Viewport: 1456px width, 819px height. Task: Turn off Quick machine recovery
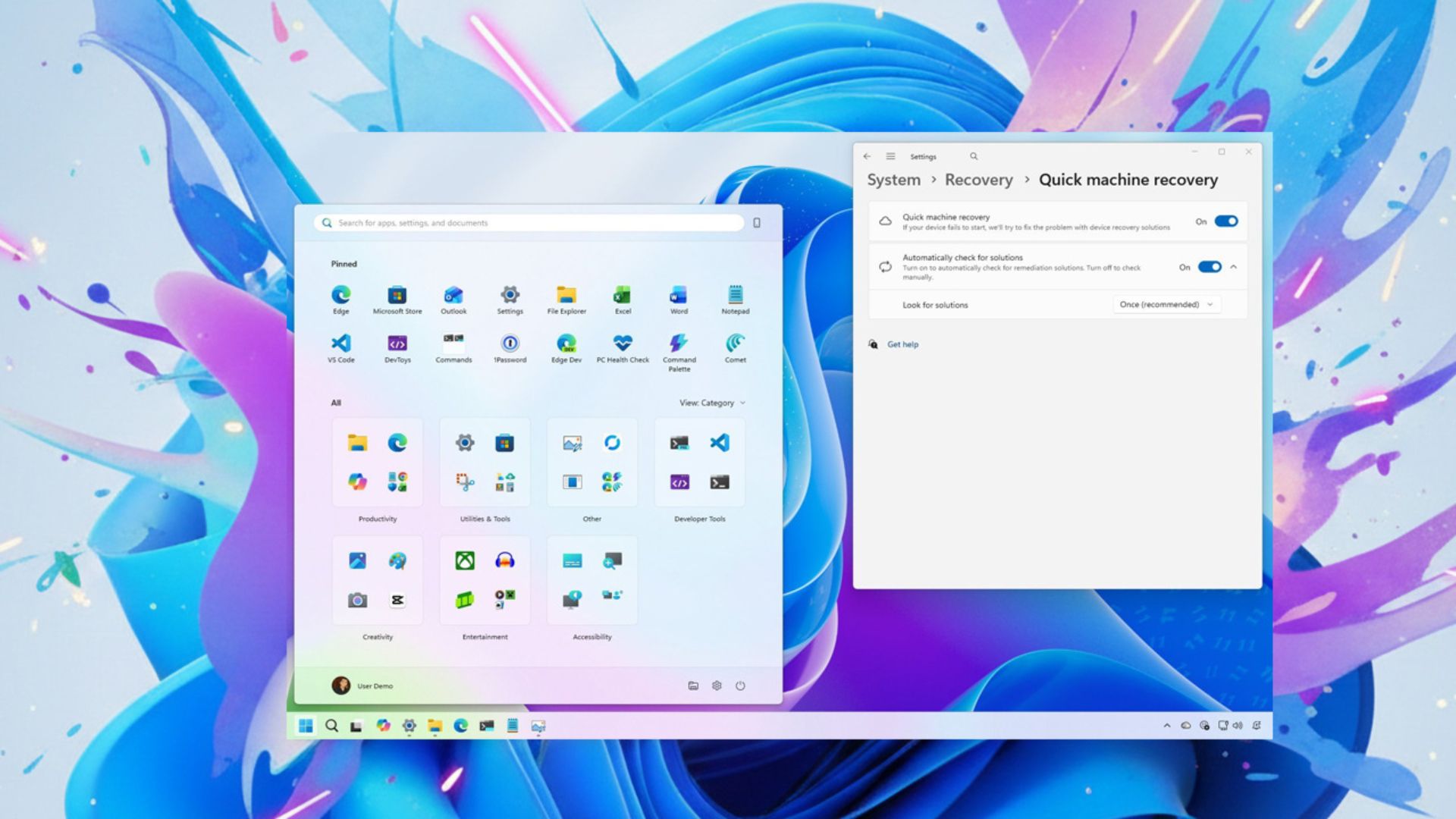[x=1226, y=221]
